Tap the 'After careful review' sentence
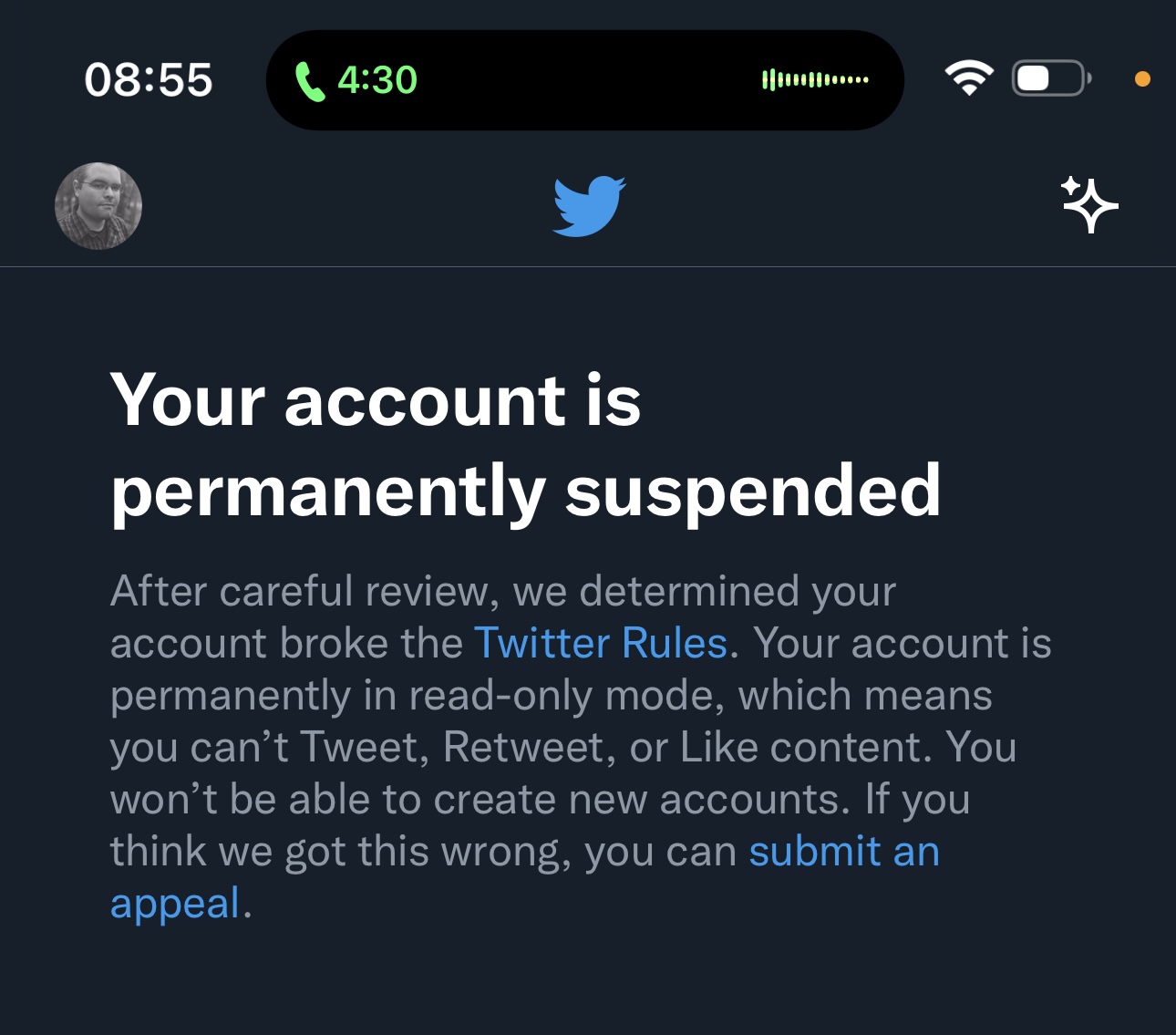 (x=300, y=591)
